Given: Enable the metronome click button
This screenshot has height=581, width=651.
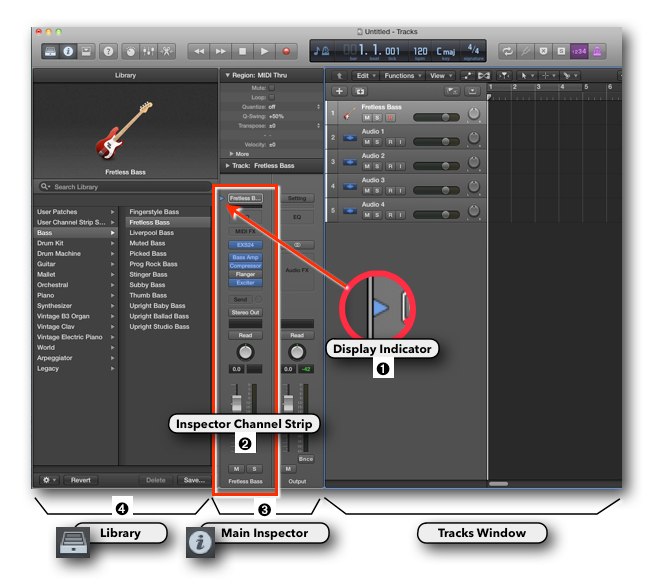Looking at the screenshot, I should 598,50.
